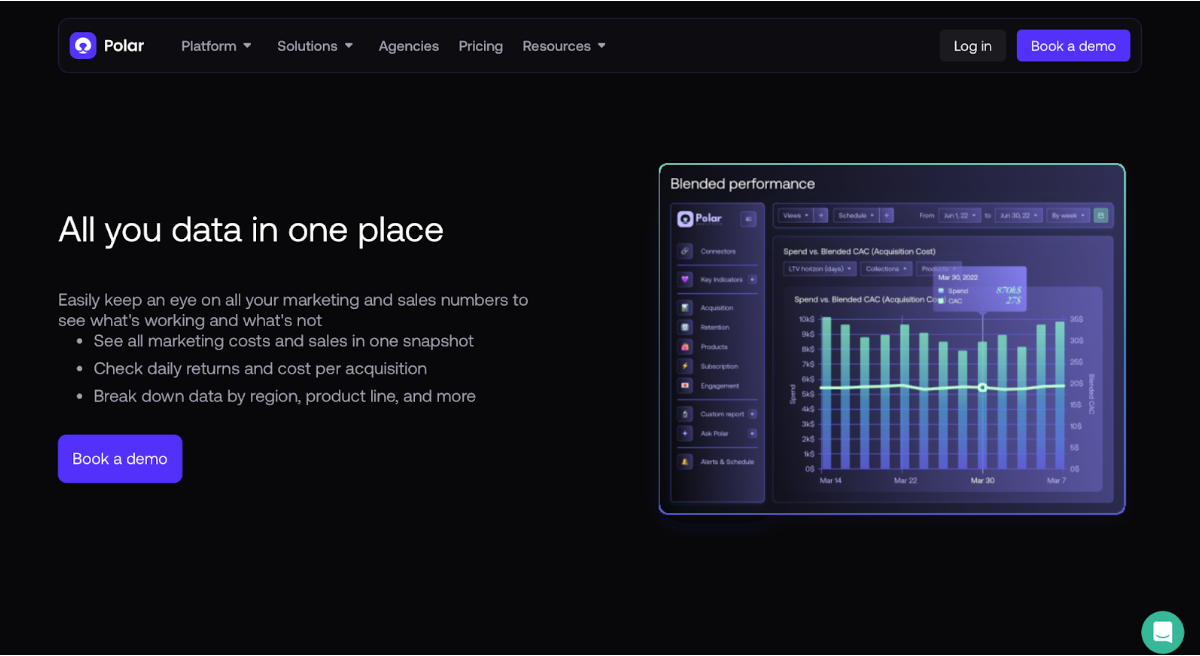
Task: Go to the Agencies page
Action: (x=408, y=46)
